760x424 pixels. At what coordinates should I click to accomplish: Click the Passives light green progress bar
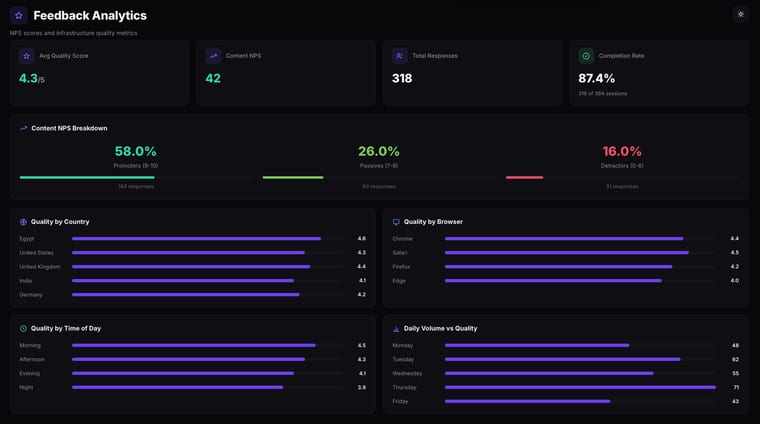293,177
